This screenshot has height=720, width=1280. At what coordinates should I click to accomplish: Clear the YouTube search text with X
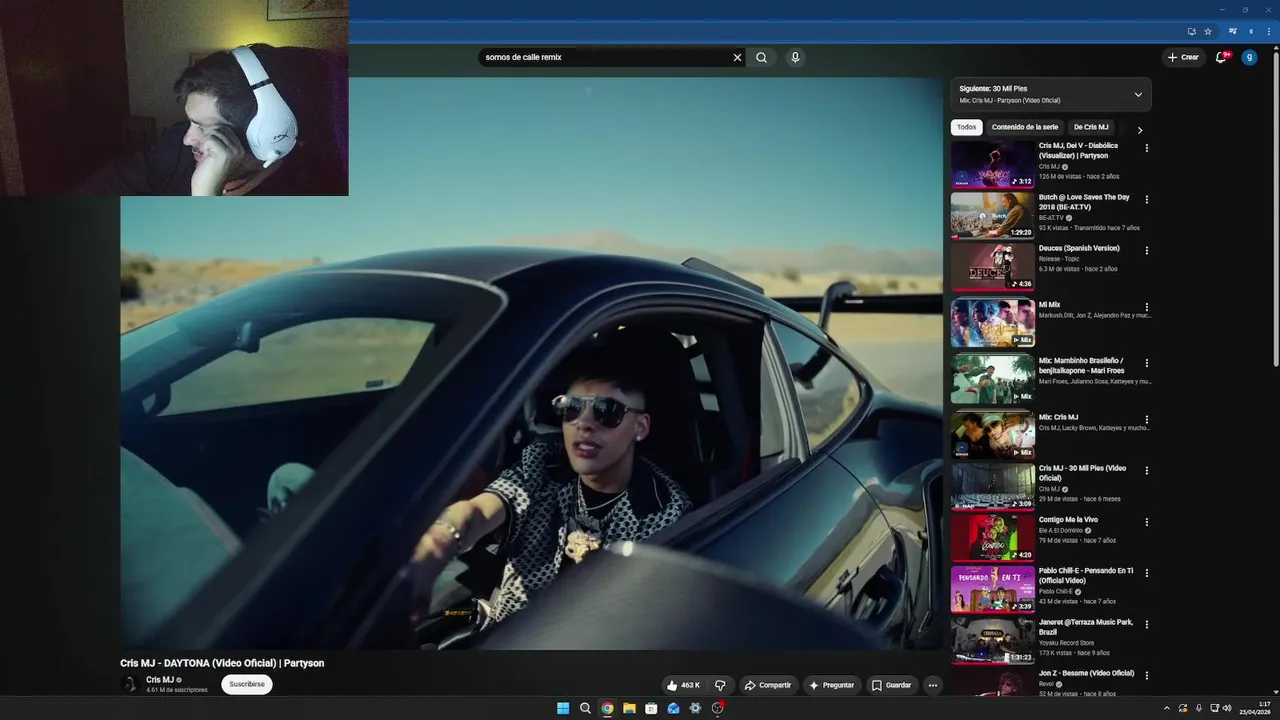pyautogui.click(x=738, y=57)
